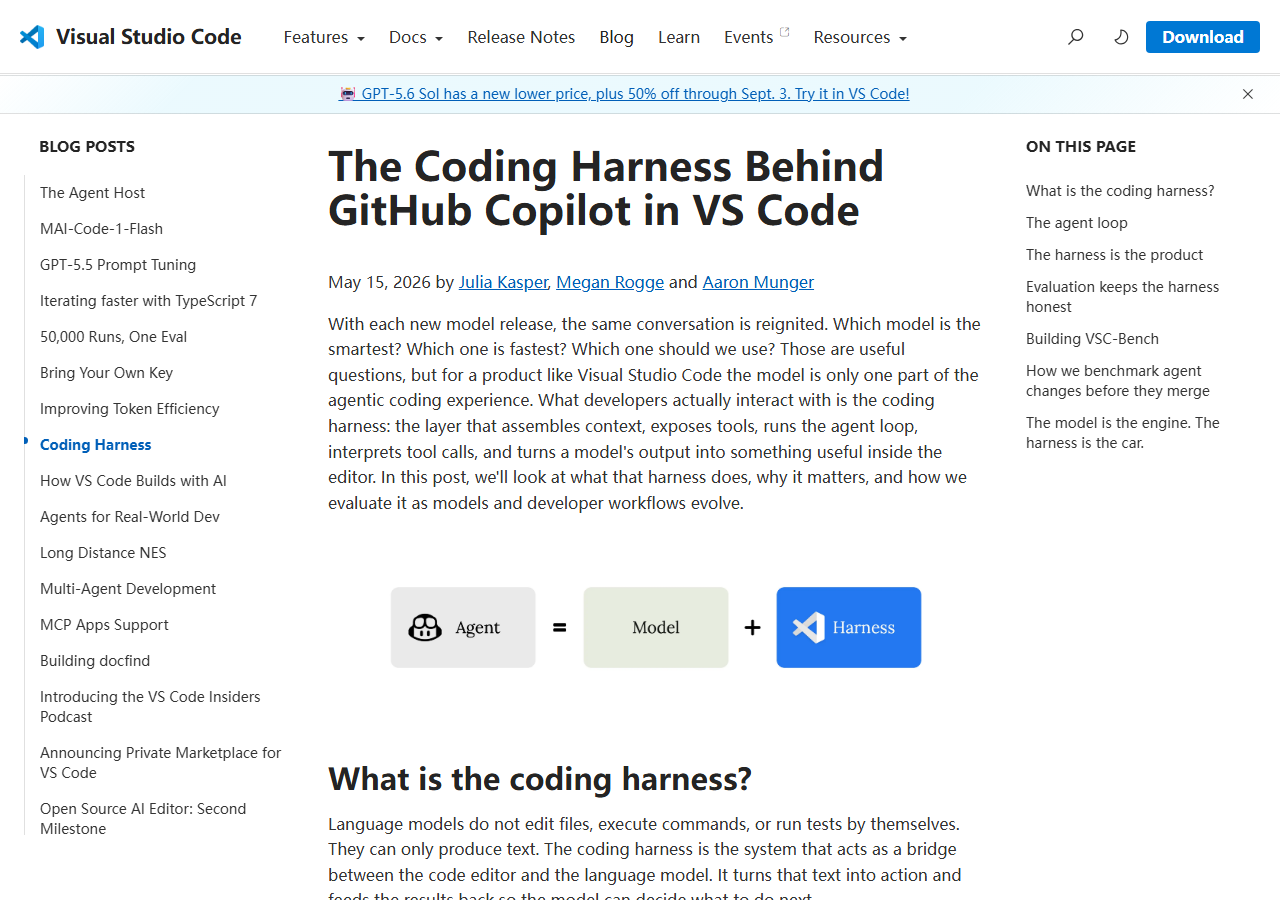This screenshot has width=1280, height=900.
Task: Open GPT-5.5 Prompt Tuning post
Action: [118, 265]
